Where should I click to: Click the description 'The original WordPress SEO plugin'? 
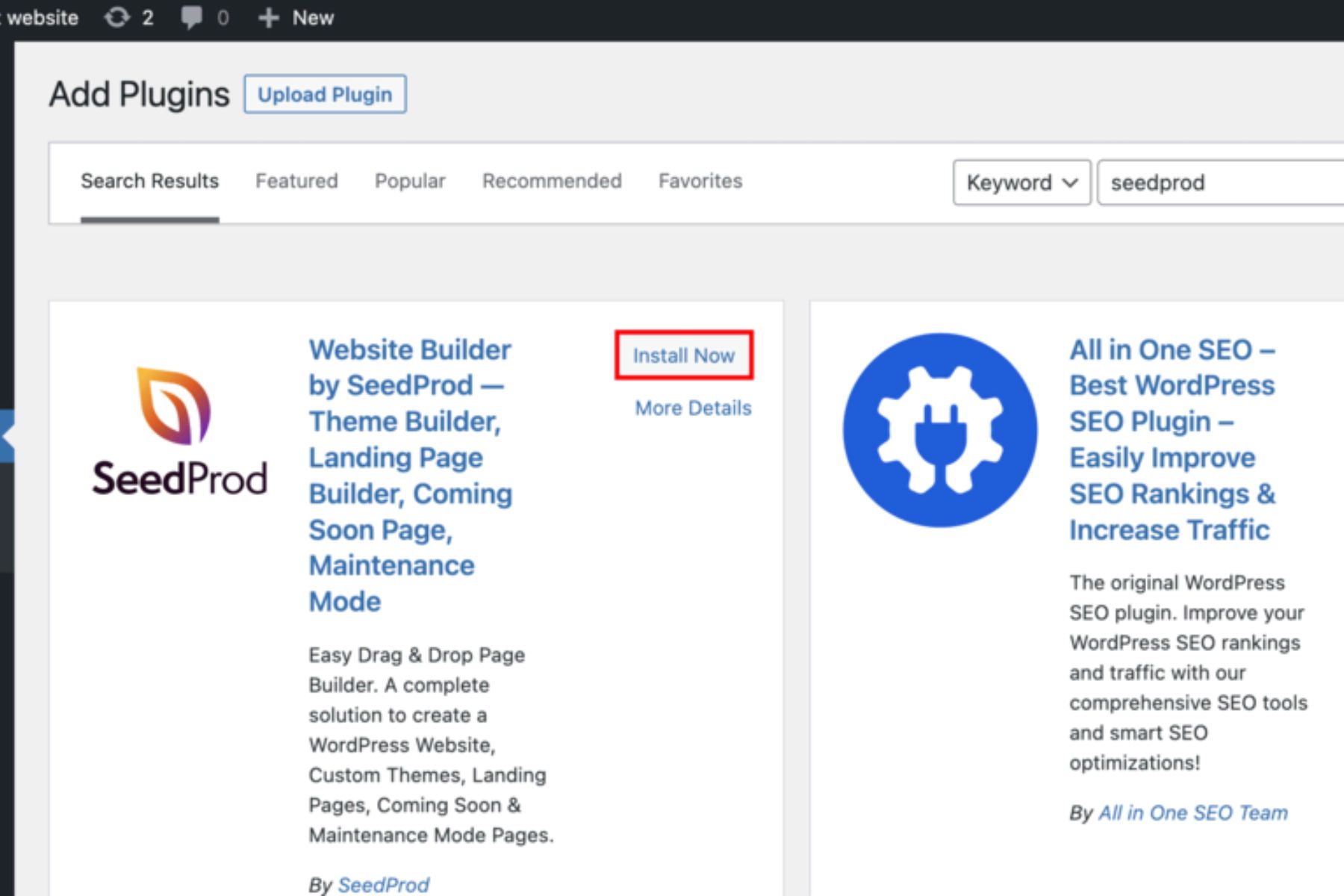pyautogui.click(x=1188, y=672)
